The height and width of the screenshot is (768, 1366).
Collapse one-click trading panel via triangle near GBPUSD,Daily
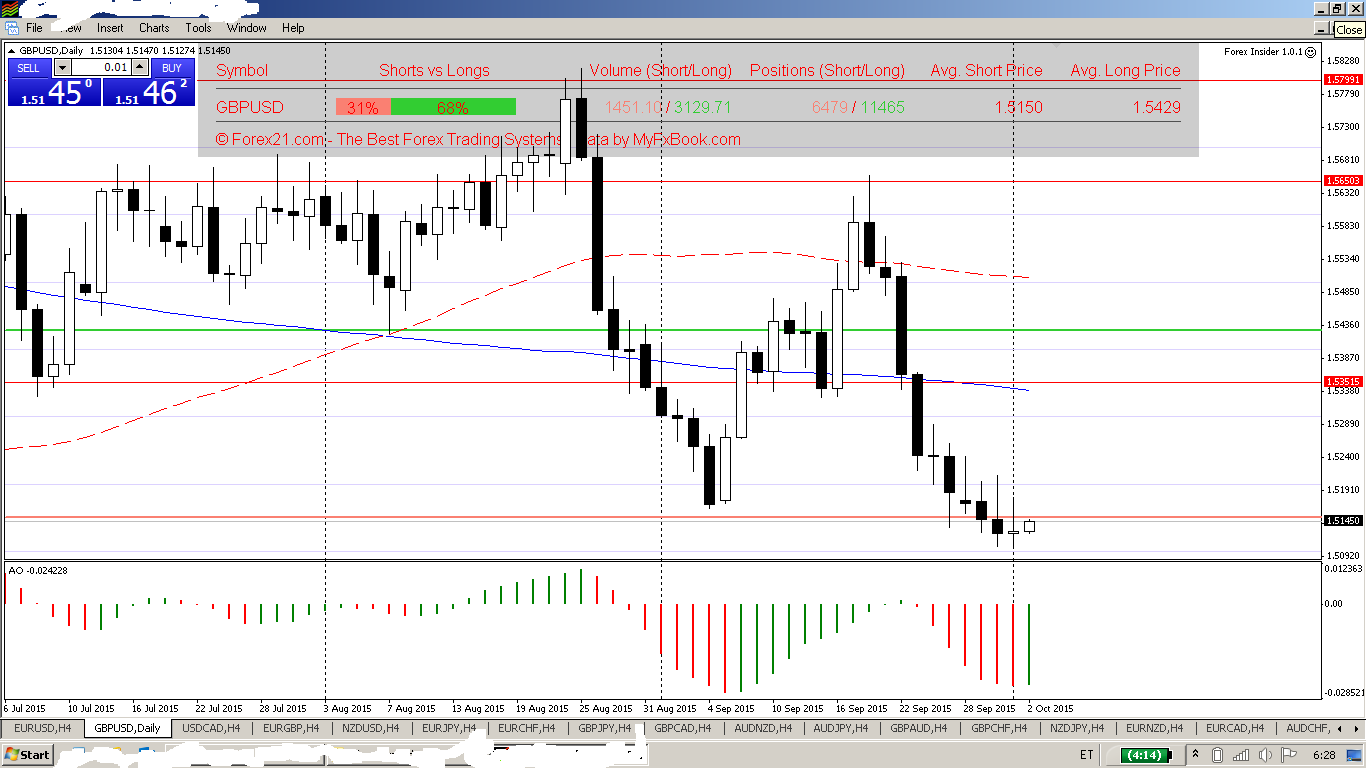12,50
